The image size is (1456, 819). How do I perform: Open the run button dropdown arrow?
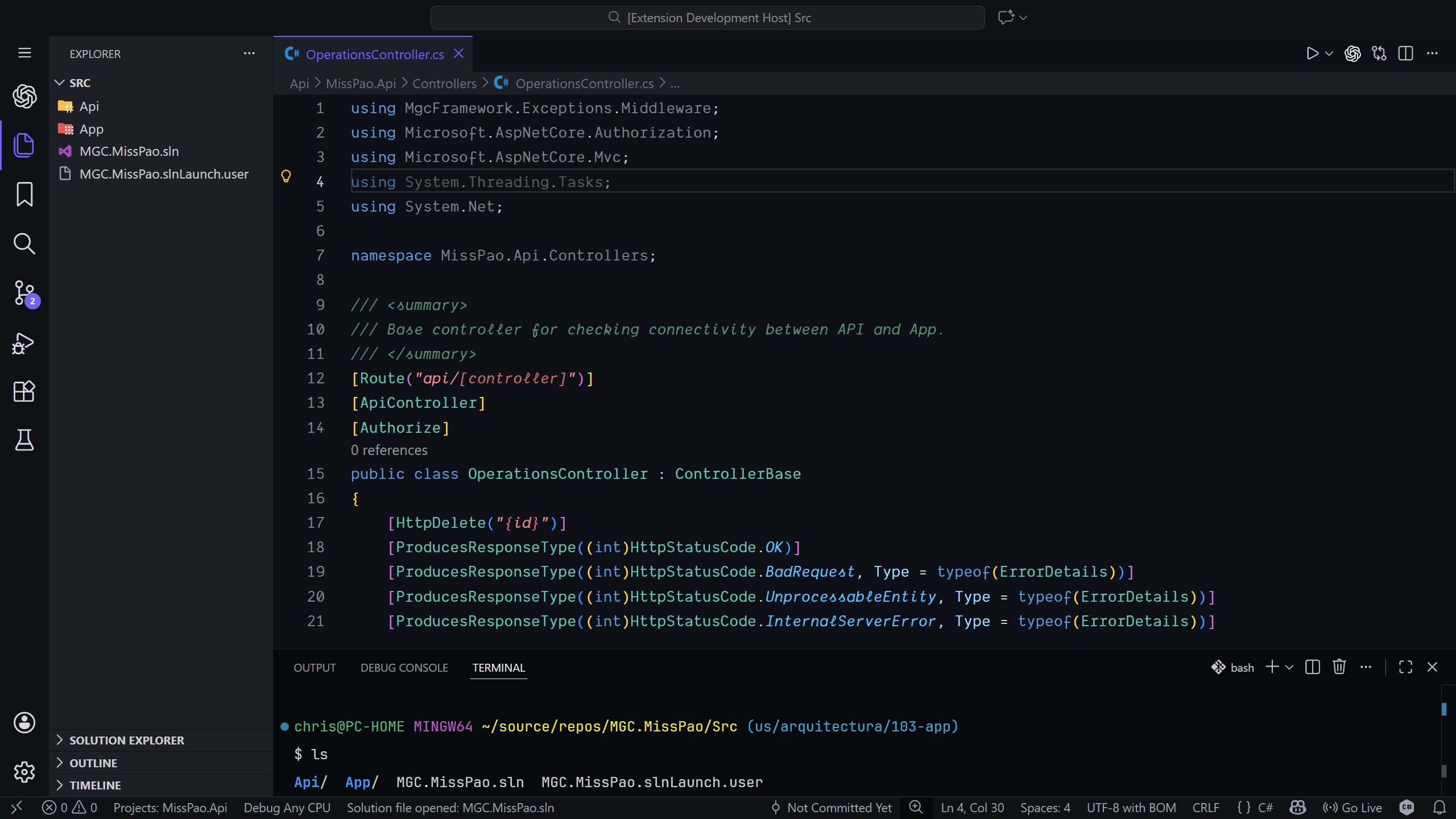pos(1329,53)
